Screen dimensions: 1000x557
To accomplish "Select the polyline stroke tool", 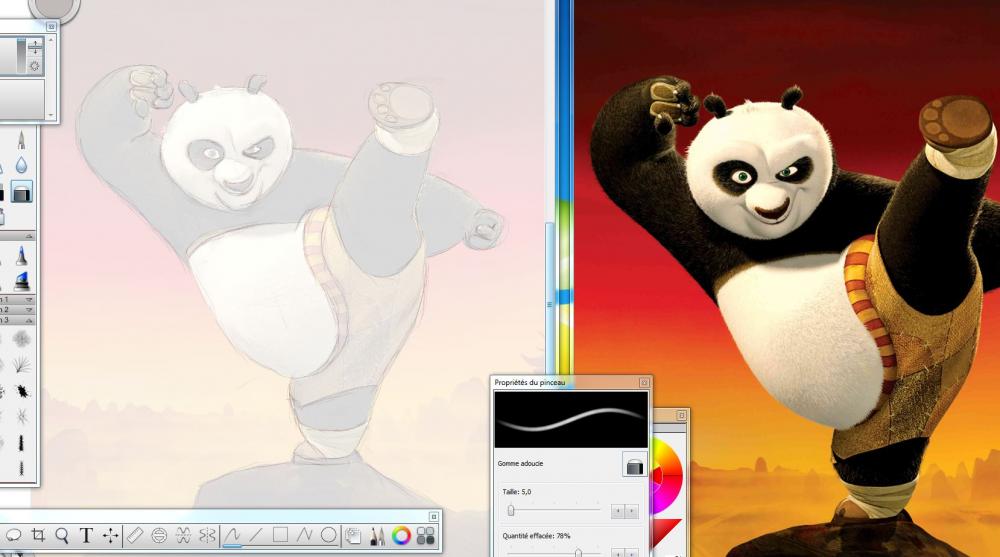I will click(x=304, y=535).
